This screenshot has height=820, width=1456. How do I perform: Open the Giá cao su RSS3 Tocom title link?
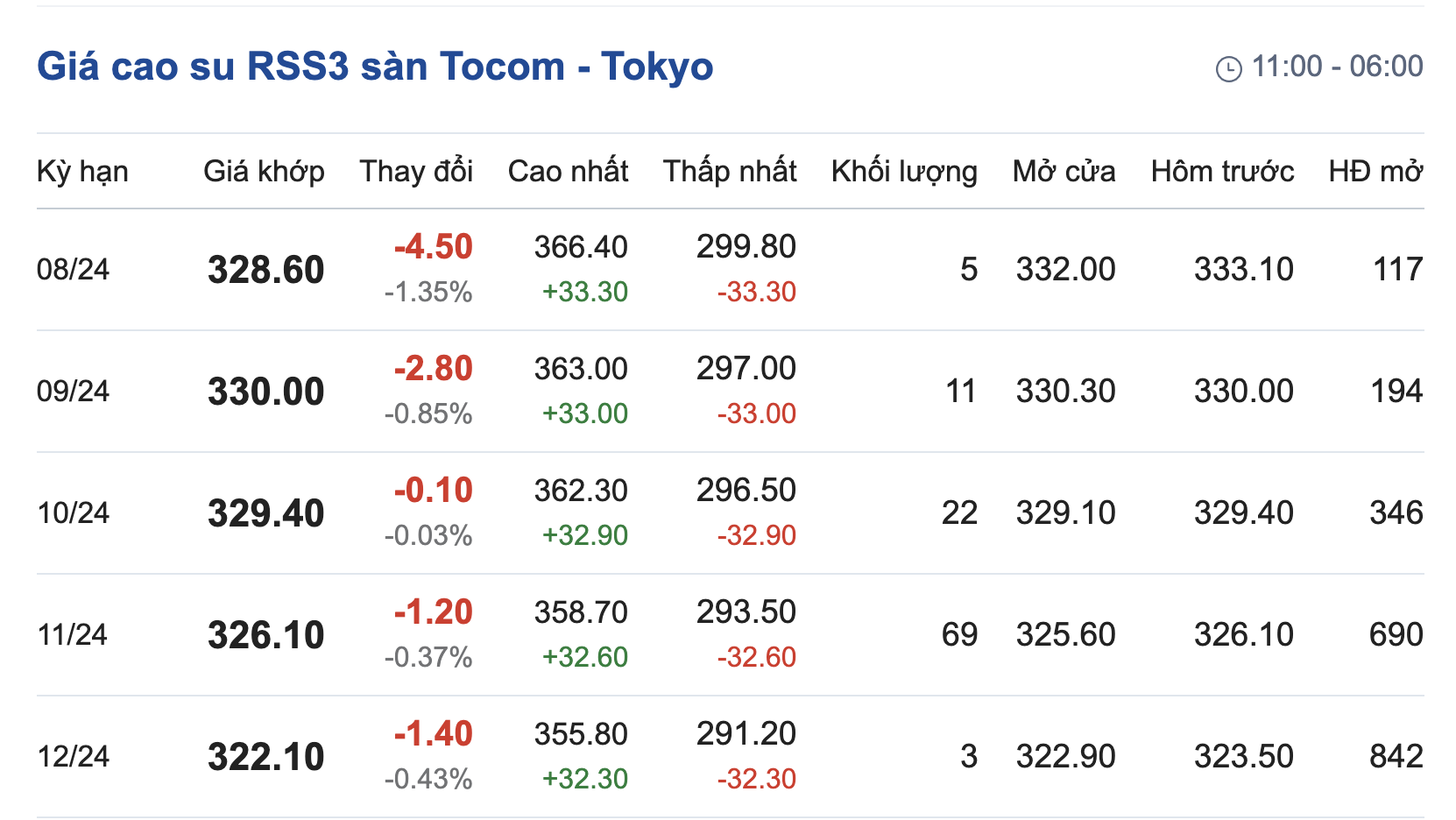pos(375,67)
